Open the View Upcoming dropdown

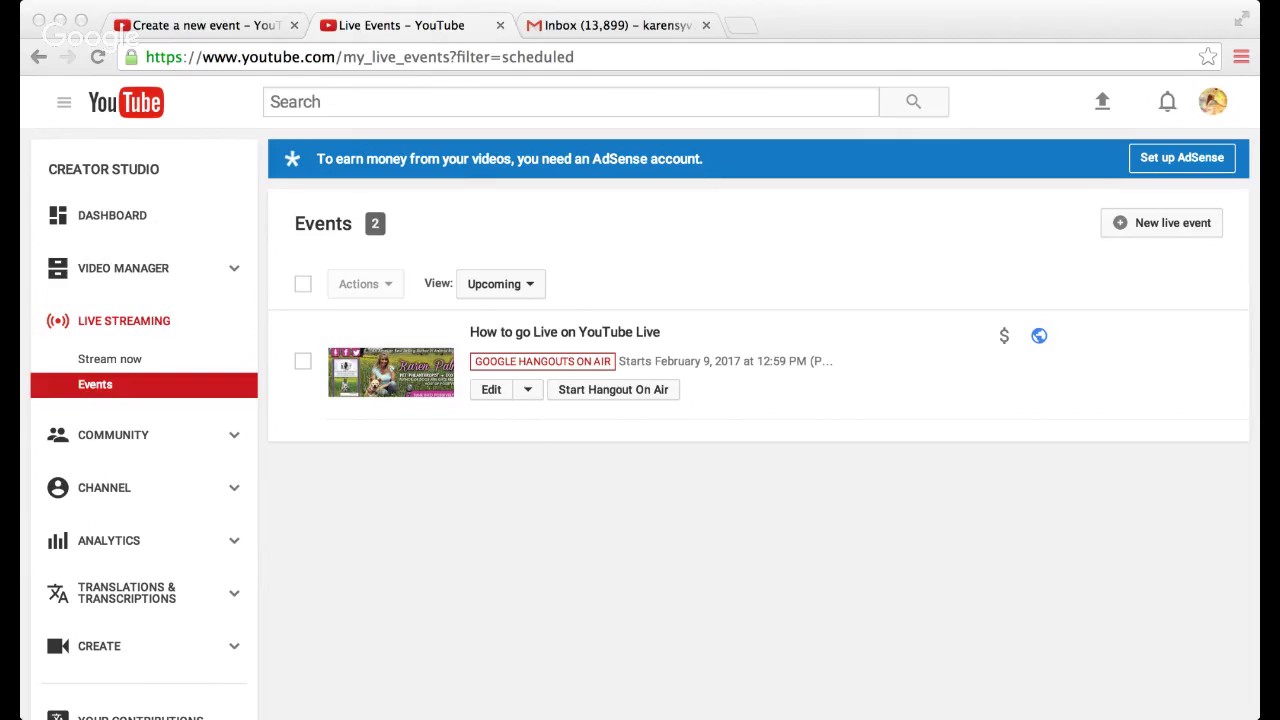click(x=501, y=284)
